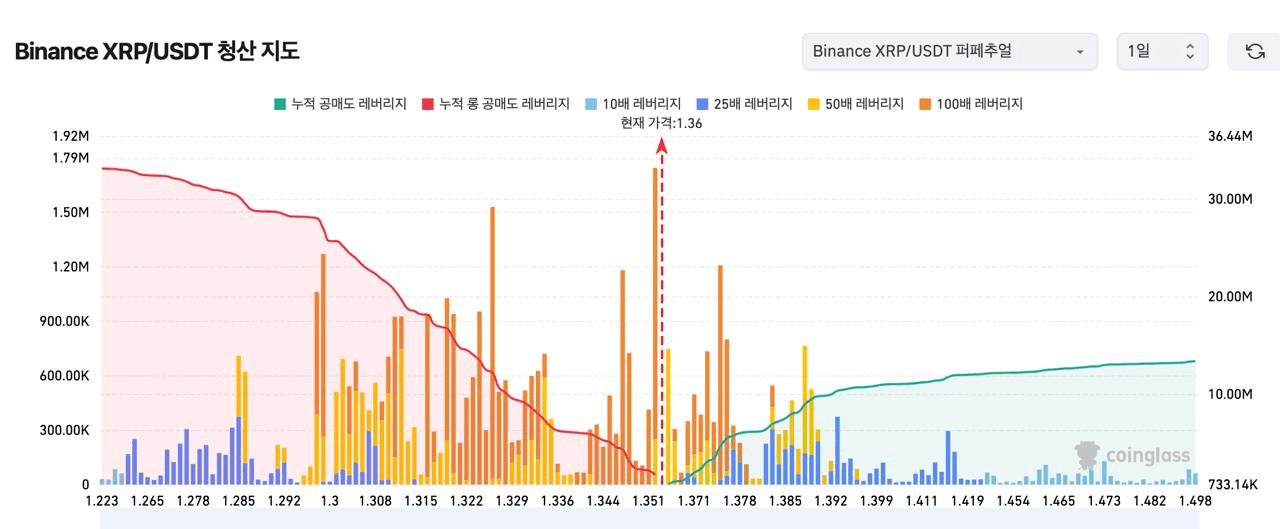Click the 1.399 x-axis price label

tap(878, 501)
